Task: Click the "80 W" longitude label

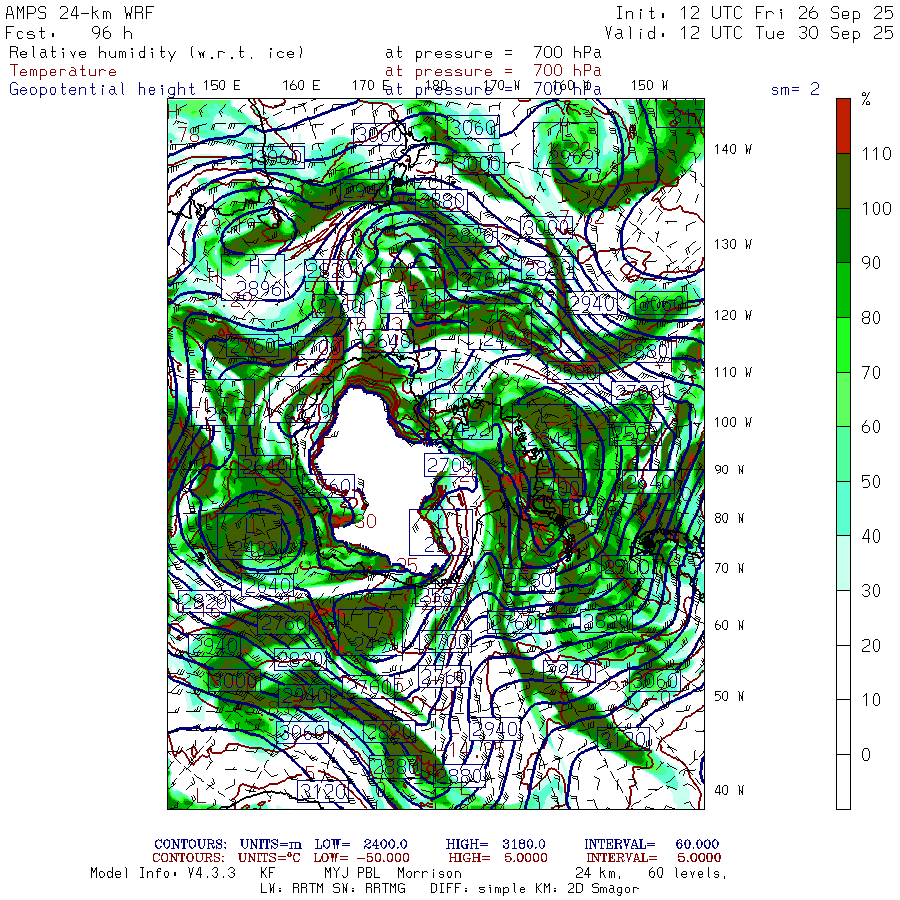Action: pos(729,518)
